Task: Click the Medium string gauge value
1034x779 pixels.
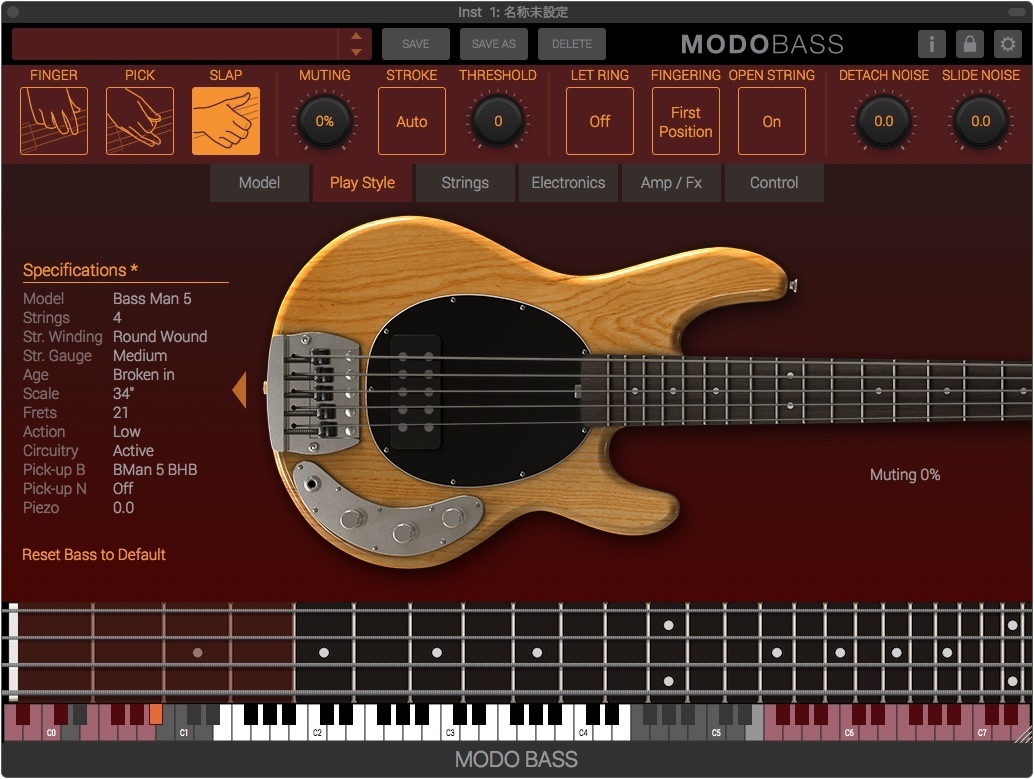Action: [140, 356]
